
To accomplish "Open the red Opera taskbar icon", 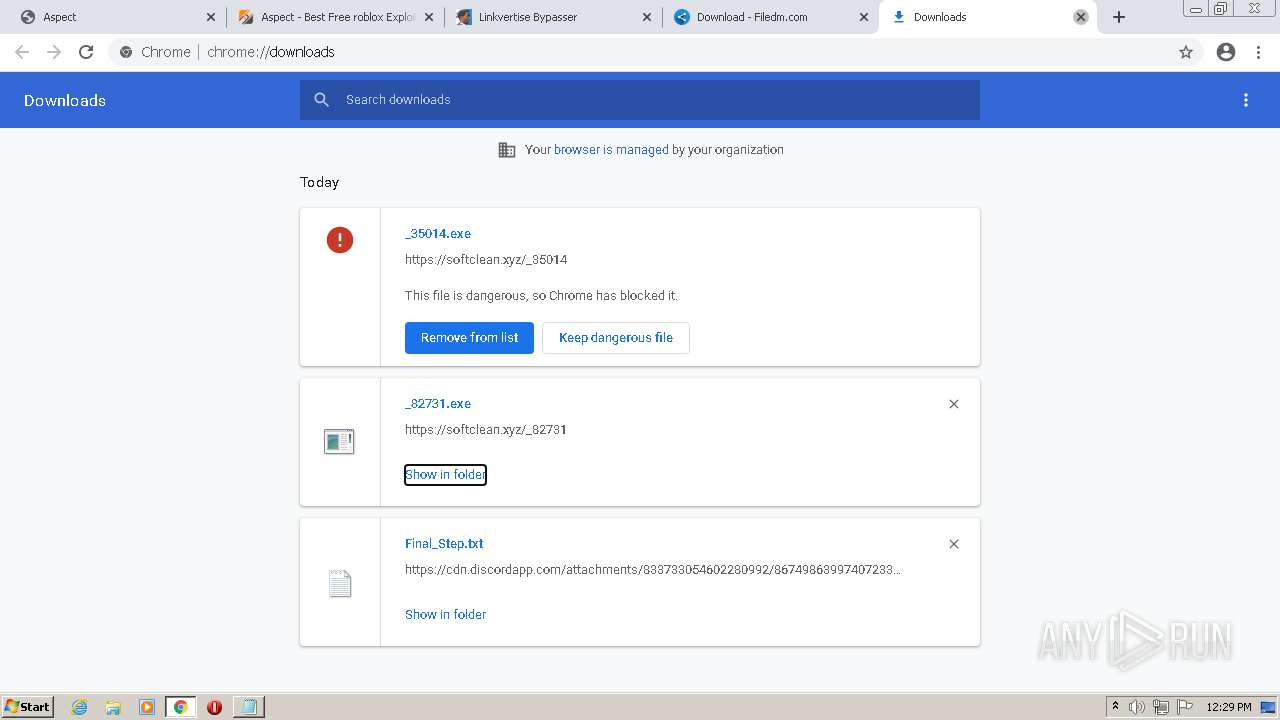I will [x=214, y=707].
